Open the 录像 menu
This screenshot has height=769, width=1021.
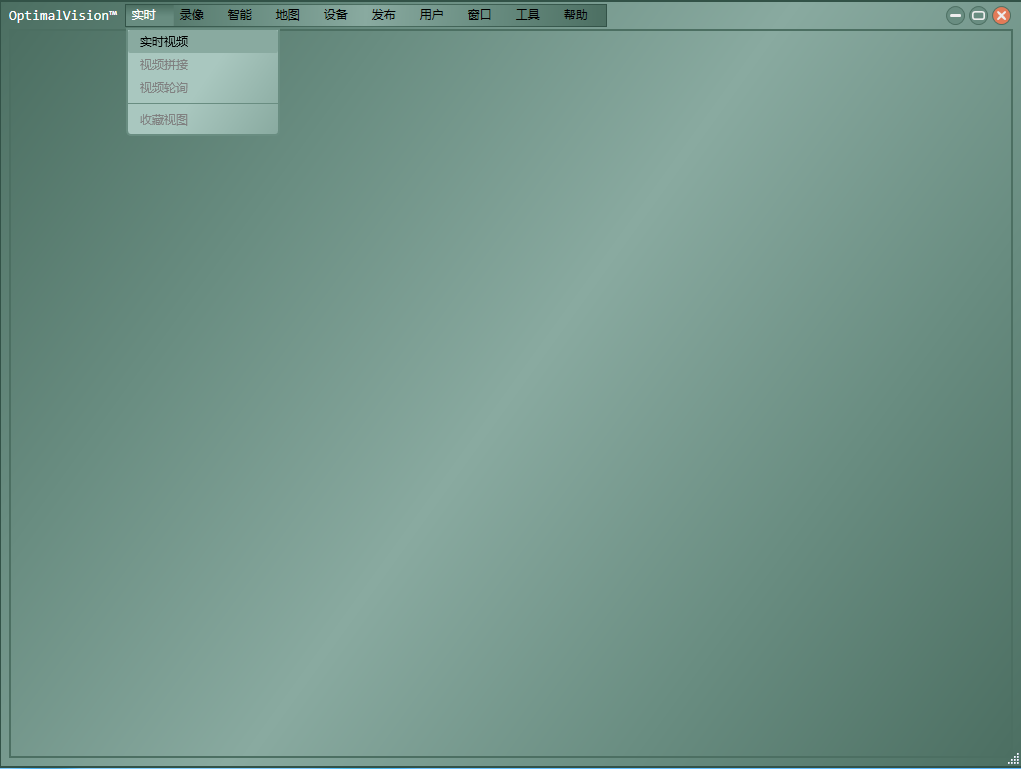click(192, 15)
